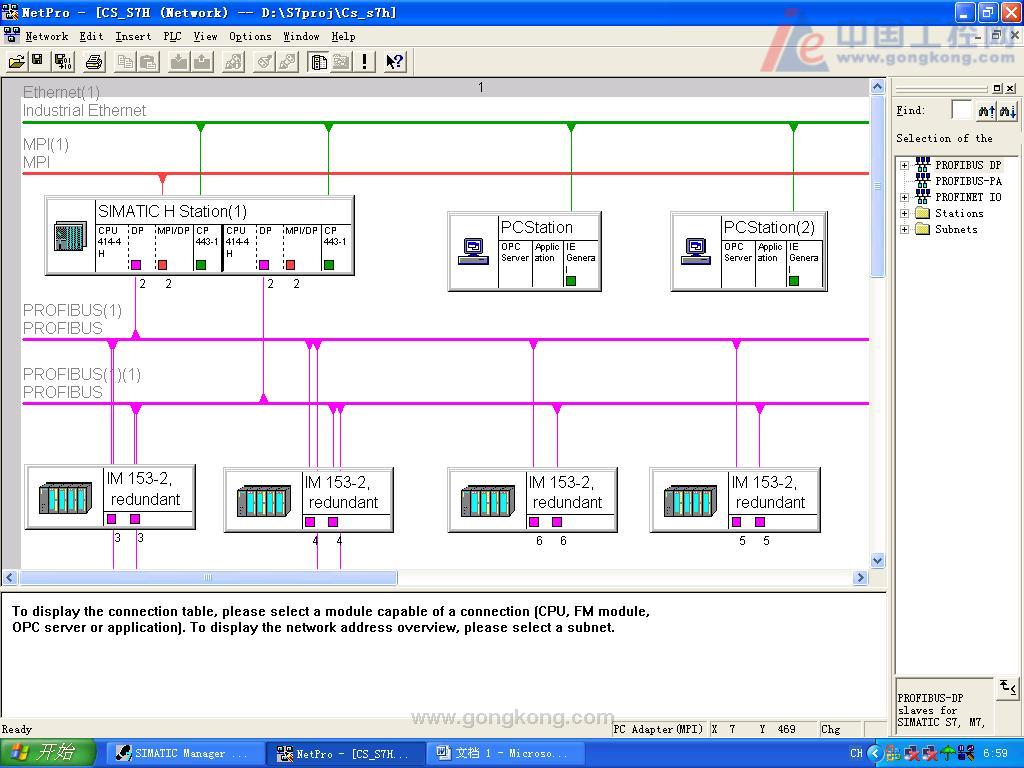
Task: Click the catalog info toggle icon at bottom right
Action: click(1008, 687)
